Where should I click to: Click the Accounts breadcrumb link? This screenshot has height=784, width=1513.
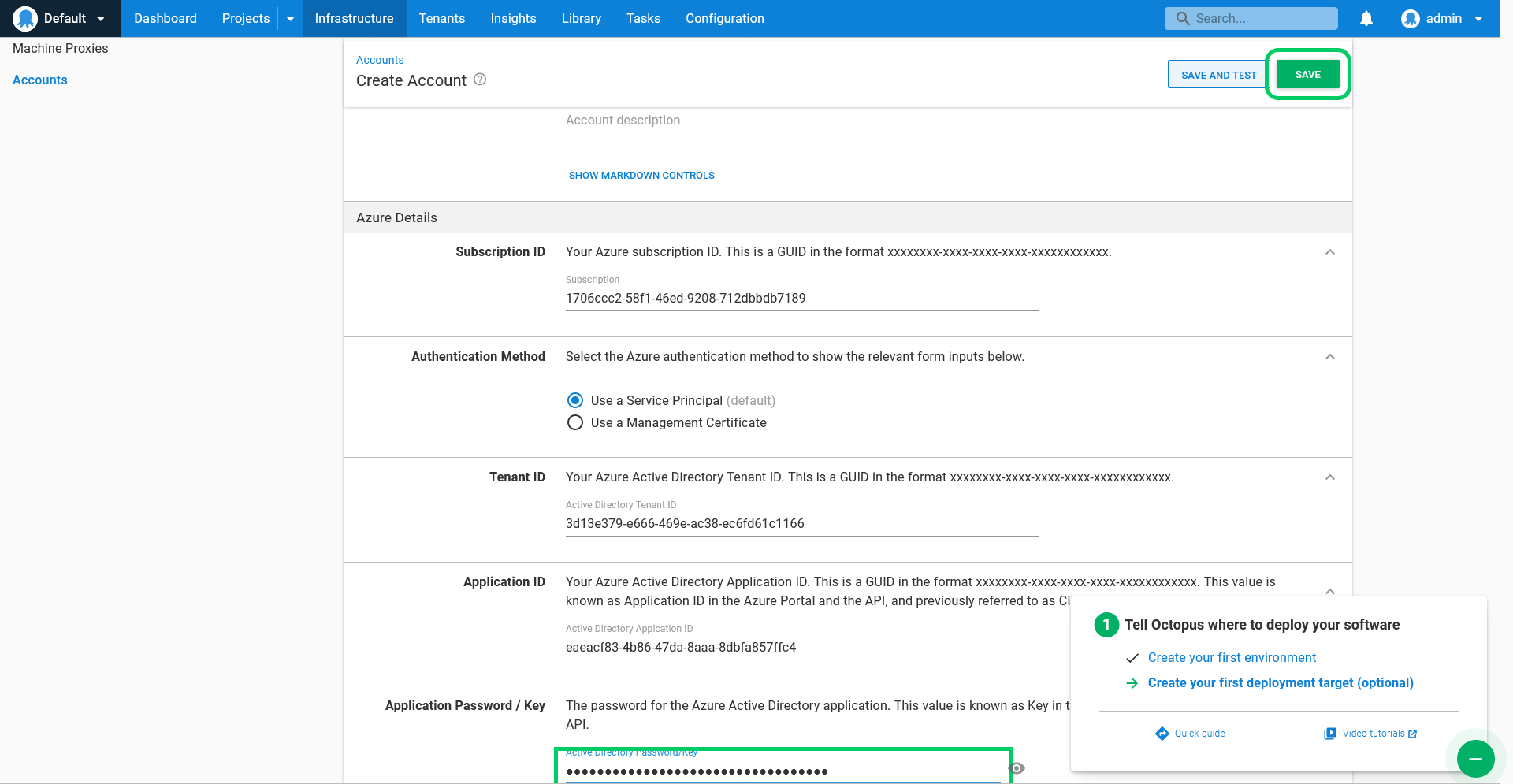coord(380,60)
